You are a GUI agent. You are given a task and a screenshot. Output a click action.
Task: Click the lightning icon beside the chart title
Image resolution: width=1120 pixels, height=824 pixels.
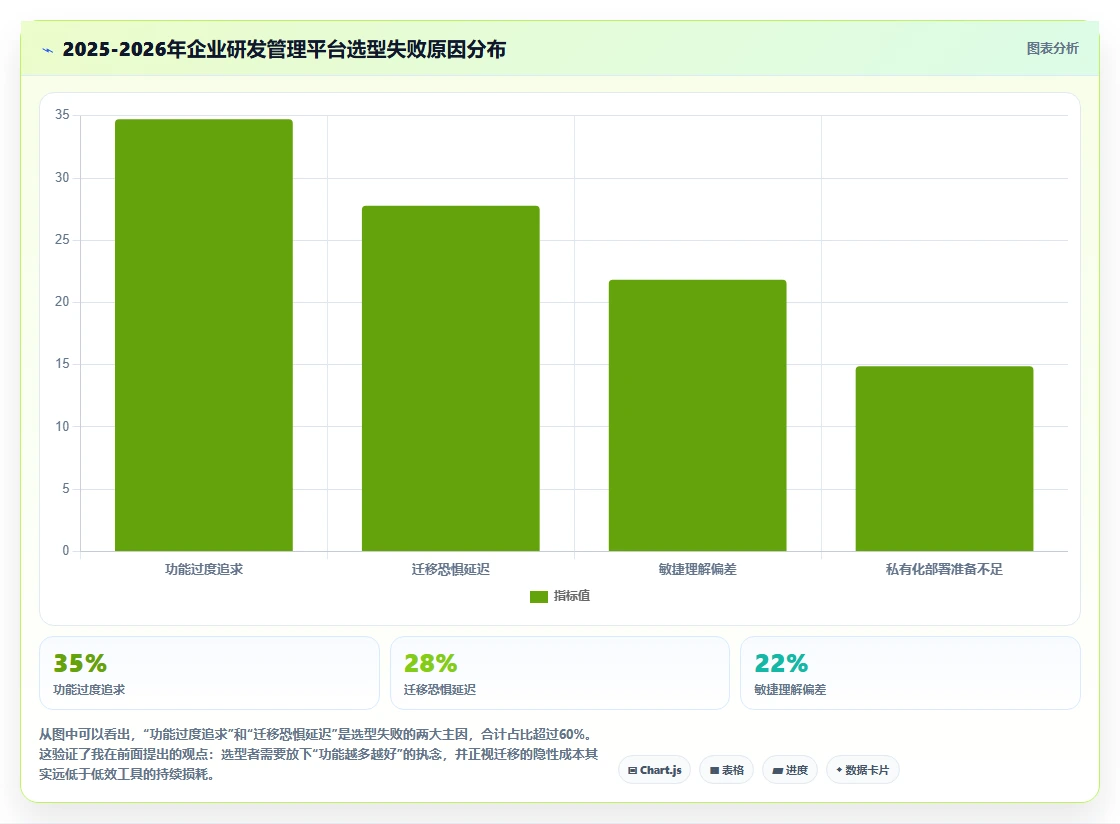coord(48,50)
